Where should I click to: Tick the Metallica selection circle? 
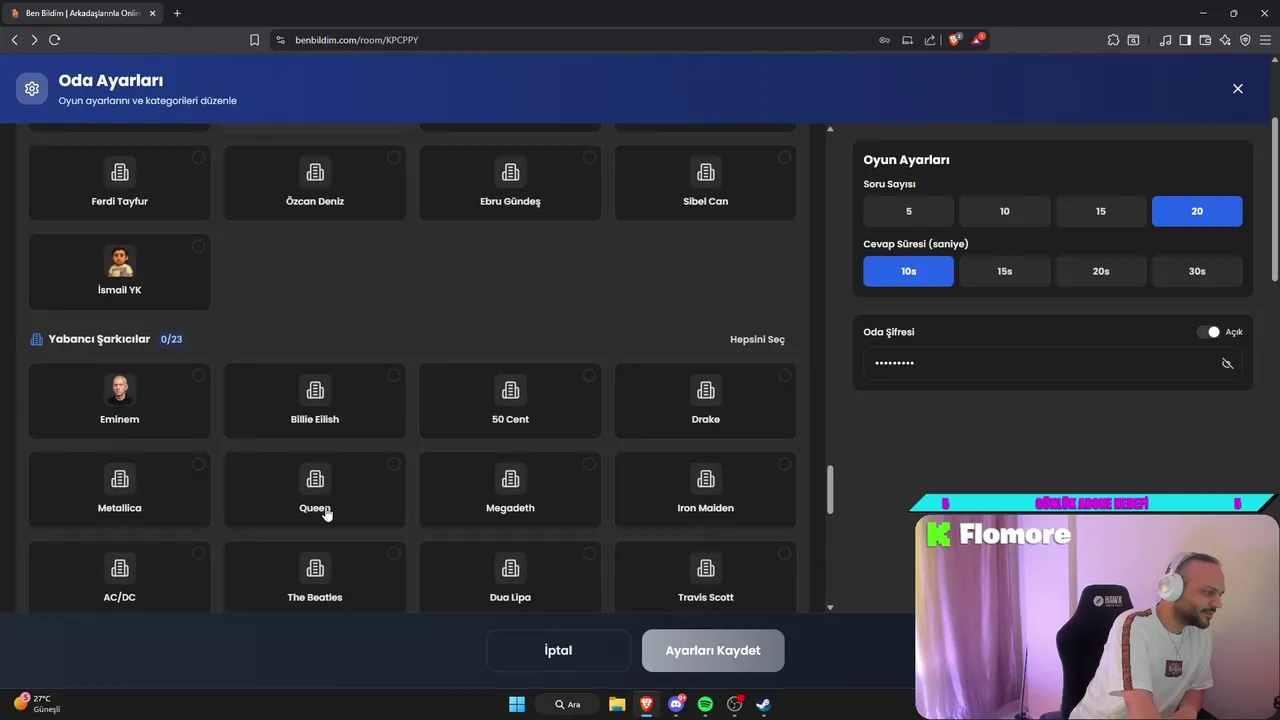pyautogui.click(x=198, y=464)
